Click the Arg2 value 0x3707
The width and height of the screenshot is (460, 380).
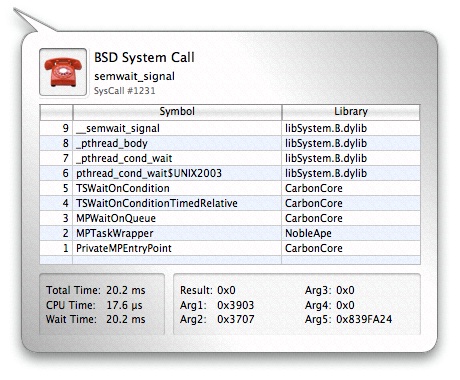tap(236, 319)
